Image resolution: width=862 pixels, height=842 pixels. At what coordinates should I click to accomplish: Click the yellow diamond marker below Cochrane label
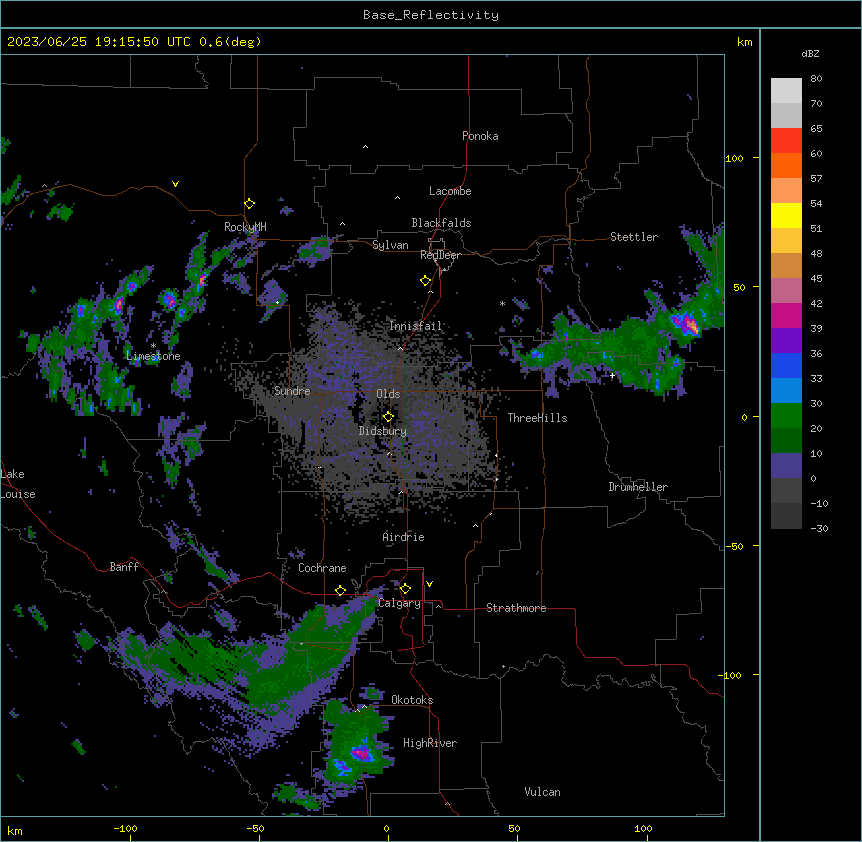click(x=340, y=590)
